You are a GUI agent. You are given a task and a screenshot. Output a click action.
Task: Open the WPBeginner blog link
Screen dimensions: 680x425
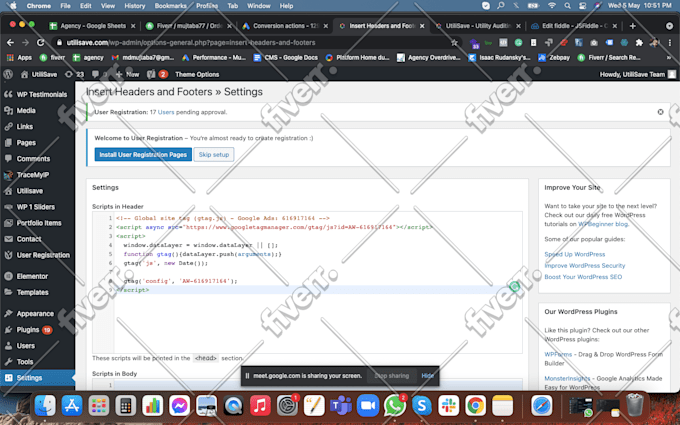pyautogui.click(x=603, y=224)
